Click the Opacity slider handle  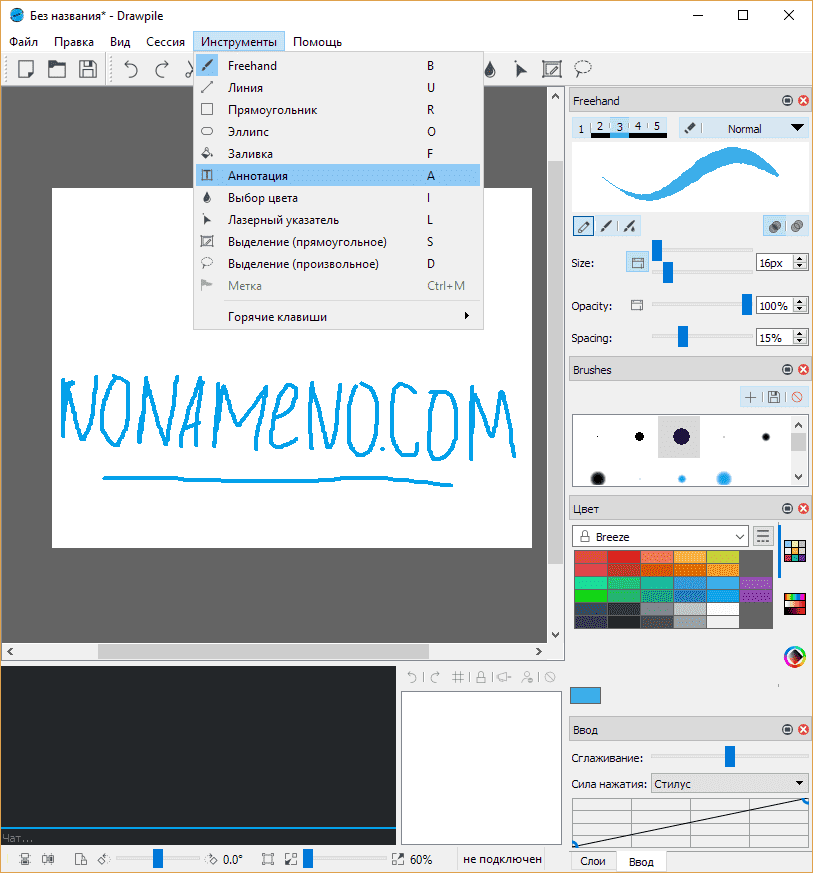pyautogui.click(x=746, y=305)
